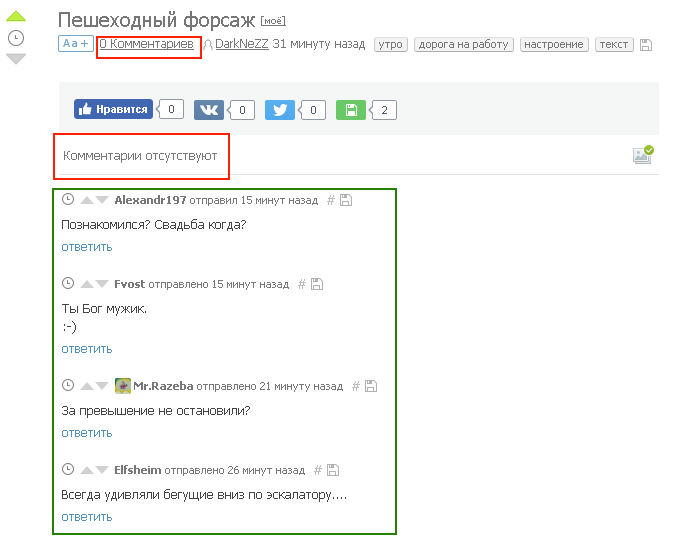The image size is (680, 545).
Task: Toggle the Aa+ font size control
Action: [75, 44]
